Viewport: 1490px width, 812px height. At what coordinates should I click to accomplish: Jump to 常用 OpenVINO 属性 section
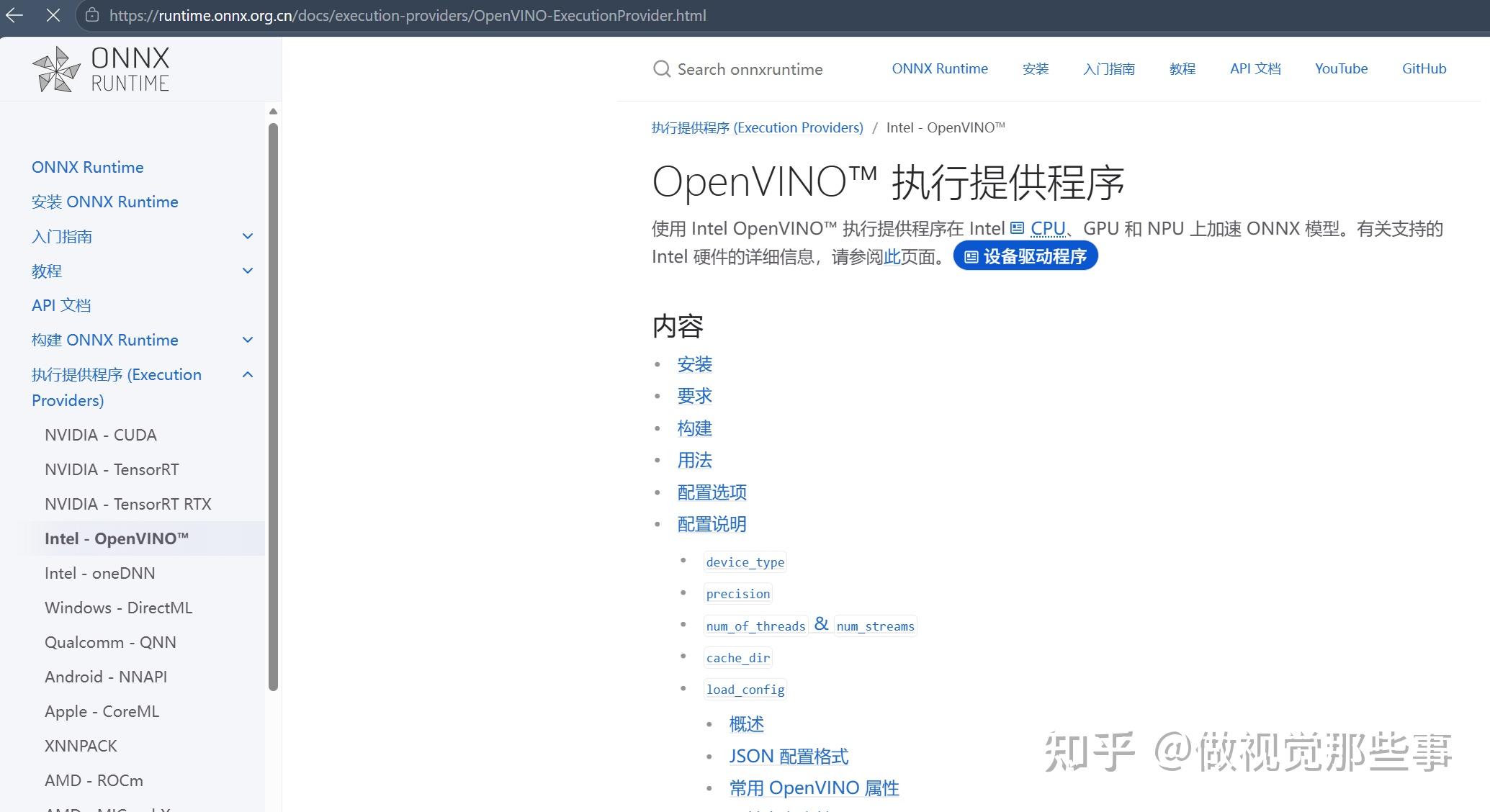[x=814, y=788]
